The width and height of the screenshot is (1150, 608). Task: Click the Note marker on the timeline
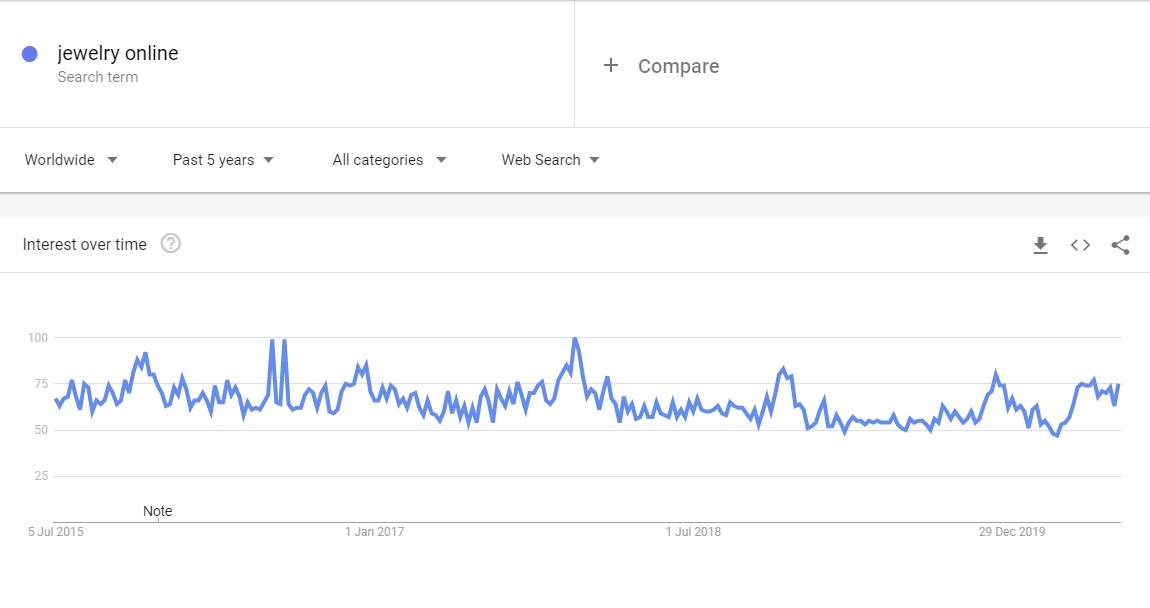(x=158, y=511)
